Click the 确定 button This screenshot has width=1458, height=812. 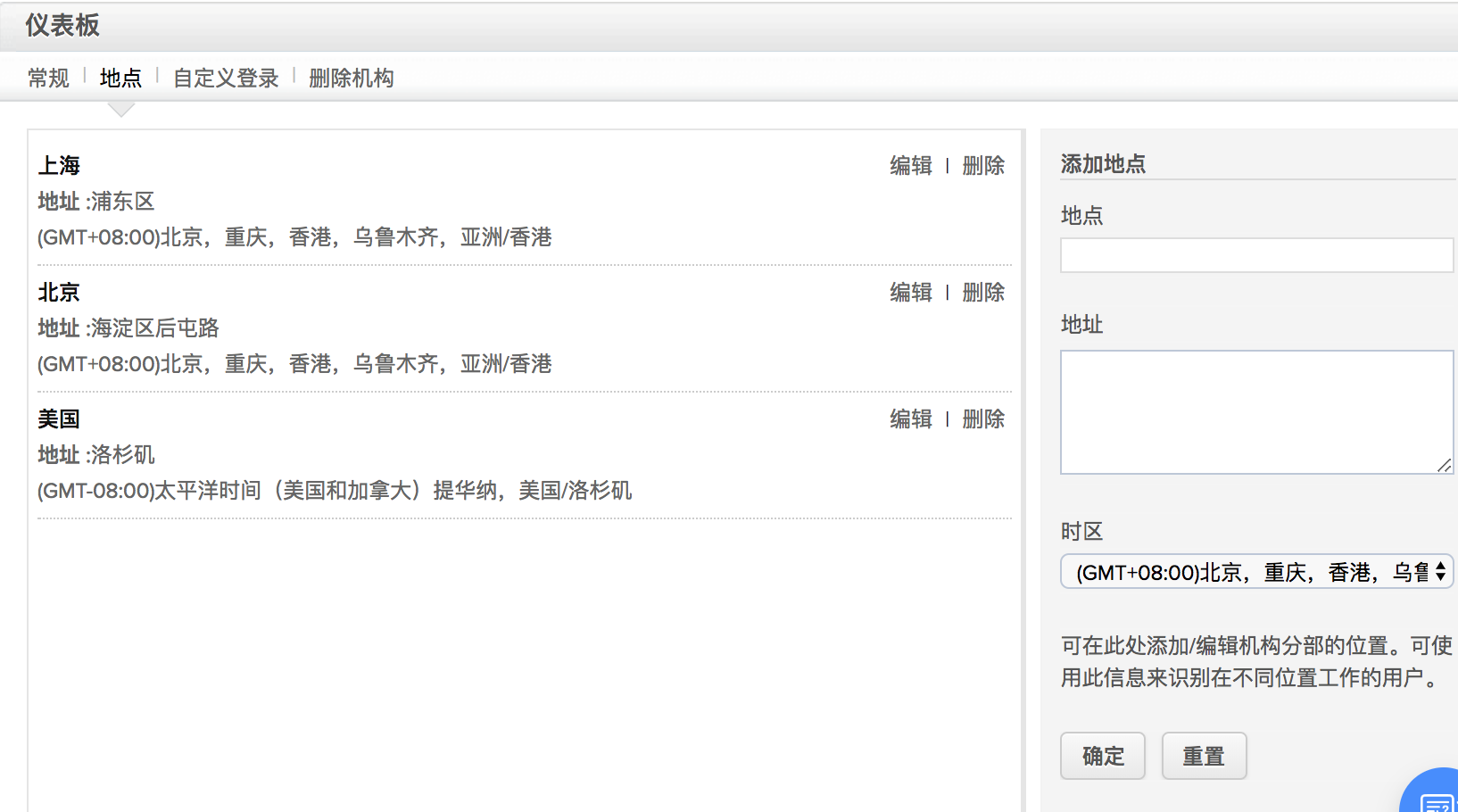click(x=1102, y=756)
